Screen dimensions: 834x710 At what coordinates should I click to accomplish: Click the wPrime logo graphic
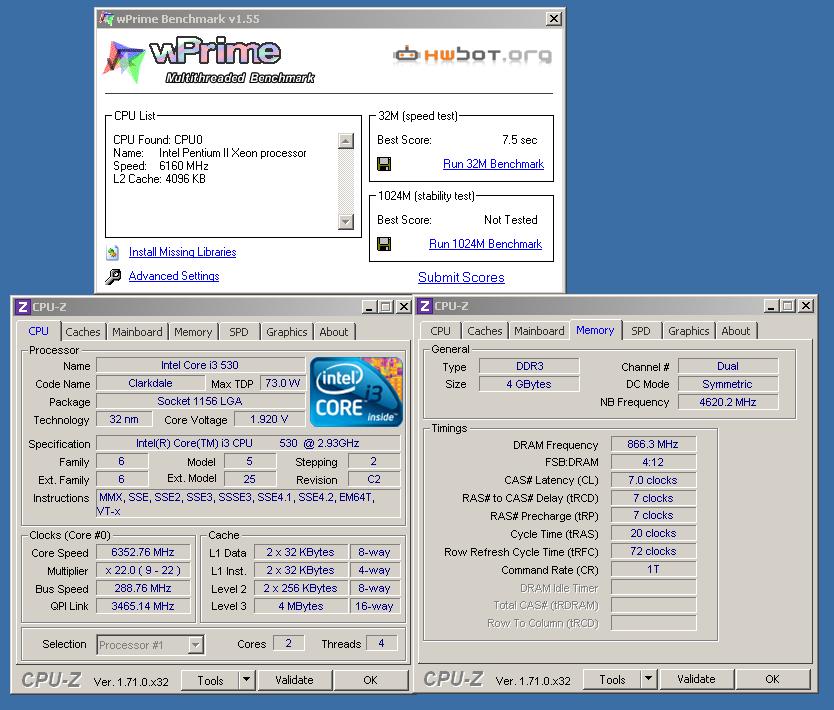point(208,61)
